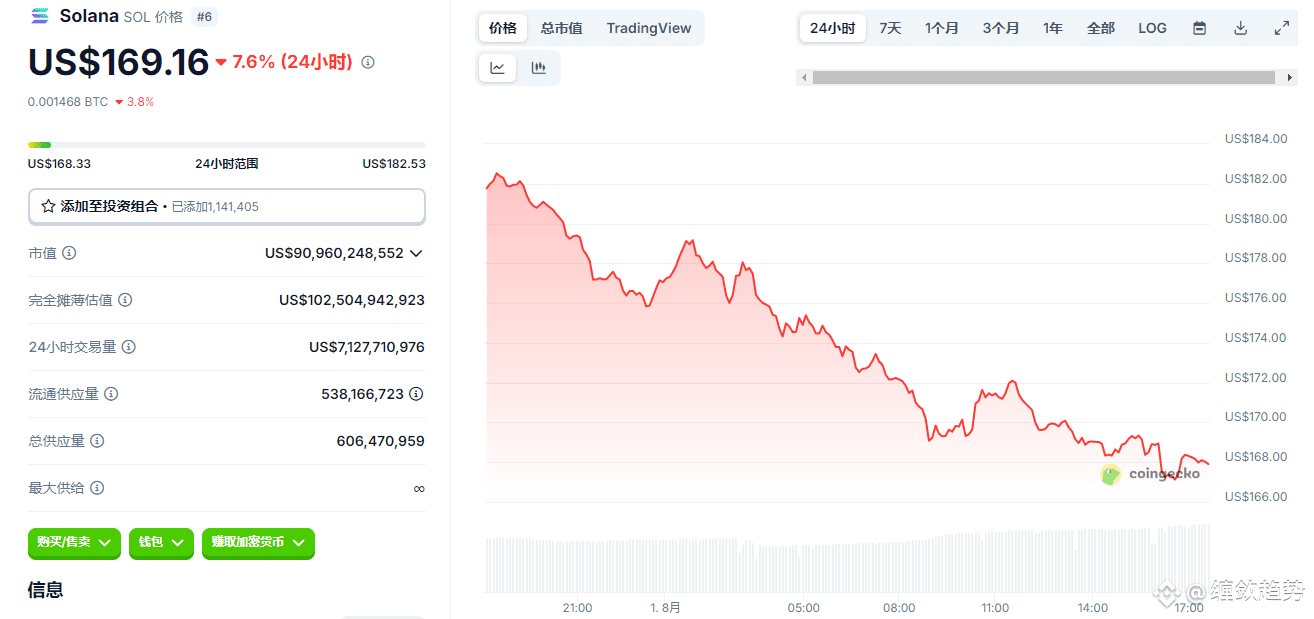Click the chart horizontal scrollbar thumb
Screen dimensions: 1314x619
(1044, 77)
